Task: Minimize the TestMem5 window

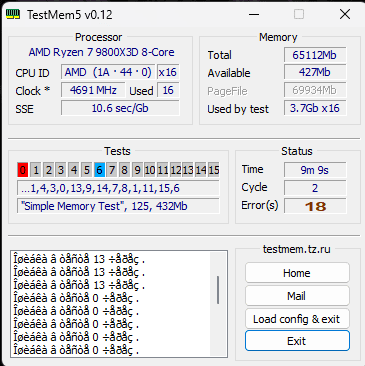Action: [x=254, y=14]
